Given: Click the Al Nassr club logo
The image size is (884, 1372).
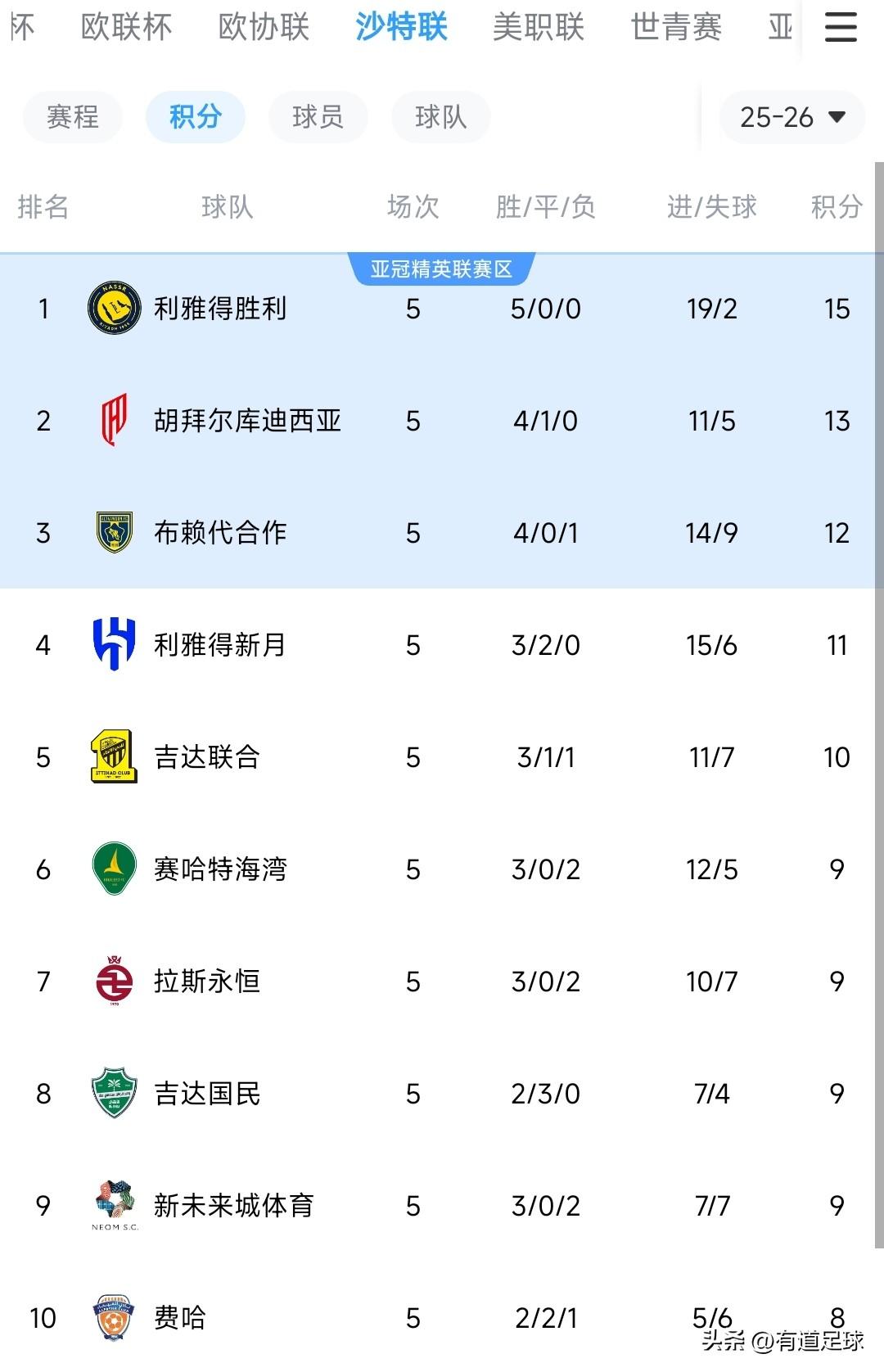Looking at the screenshot, I should coord(114,309).
